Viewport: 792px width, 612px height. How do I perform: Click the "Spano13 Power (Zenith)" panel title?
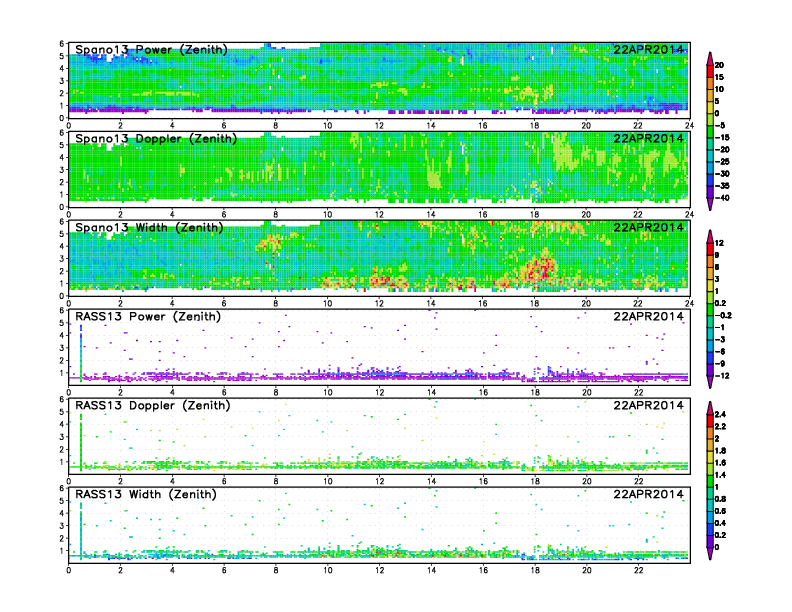[x=151, y=49]
